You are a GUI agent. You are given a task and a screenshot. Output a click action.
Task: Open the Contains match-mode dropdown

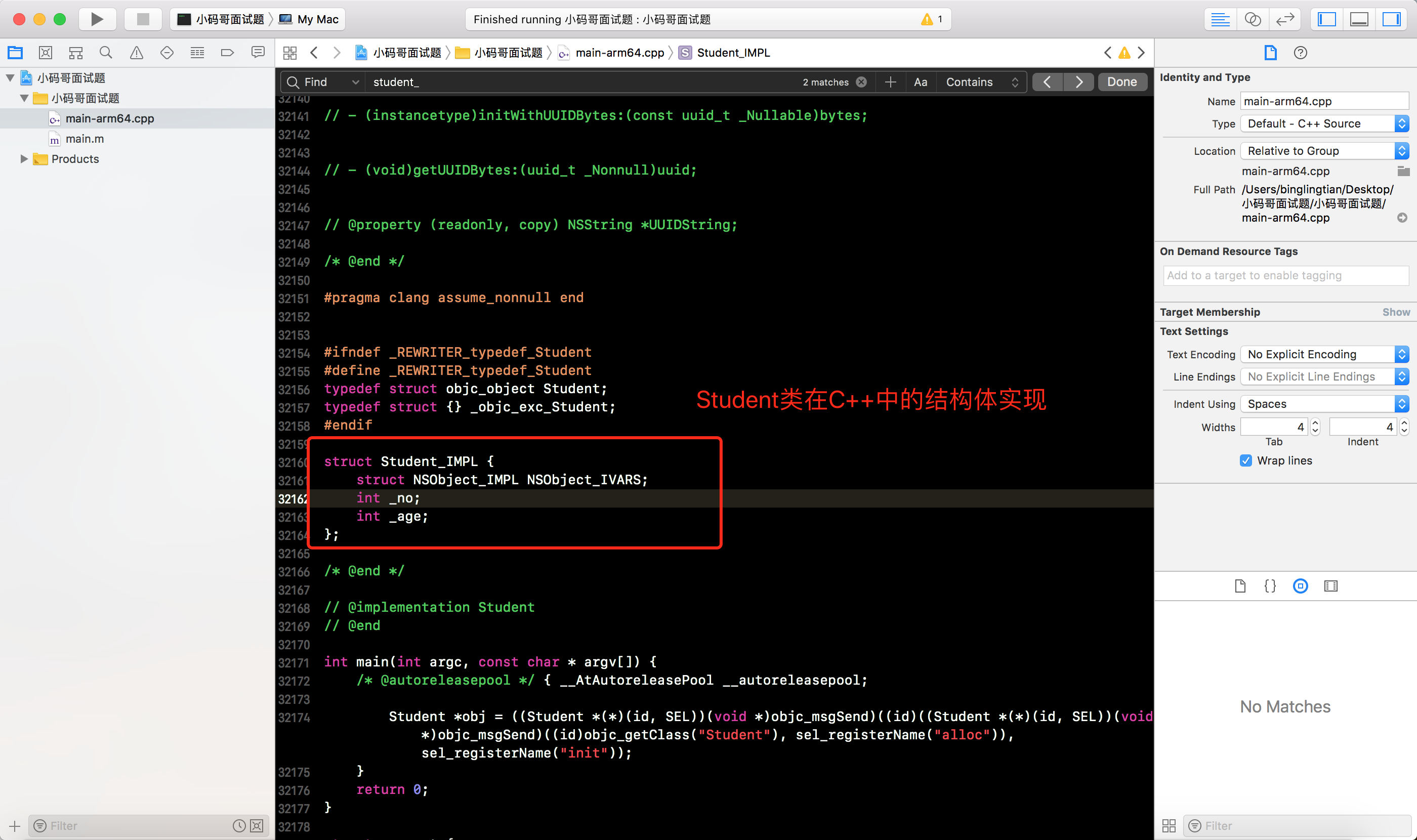pyautogui.click(x=981, y=82)
